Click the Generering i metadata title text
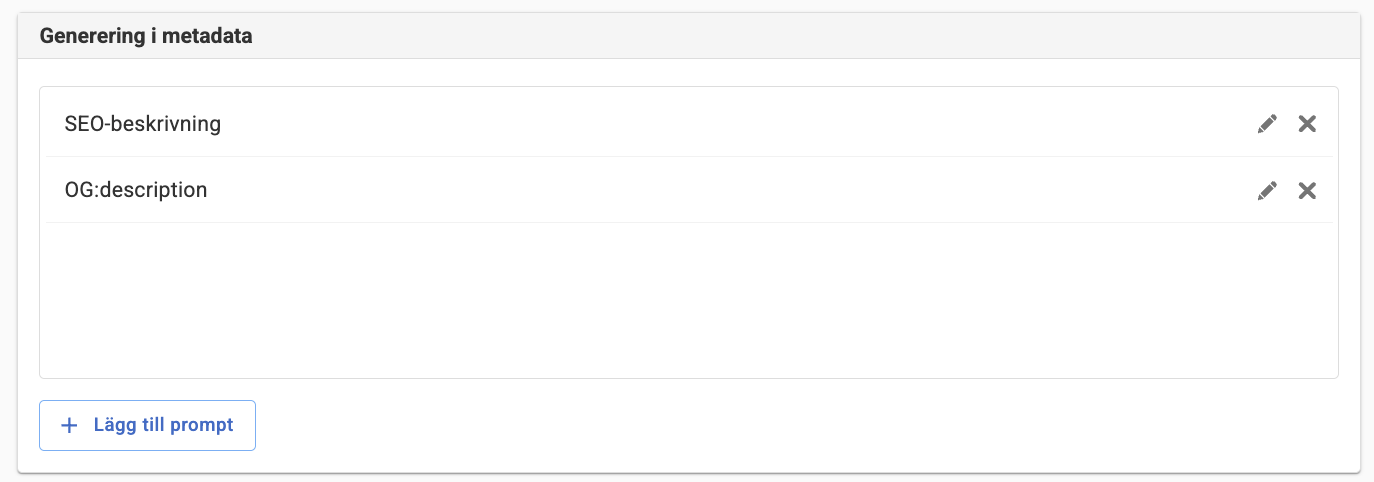The image size is (1374, 482). pyautogui.click(x=146, y=36)
